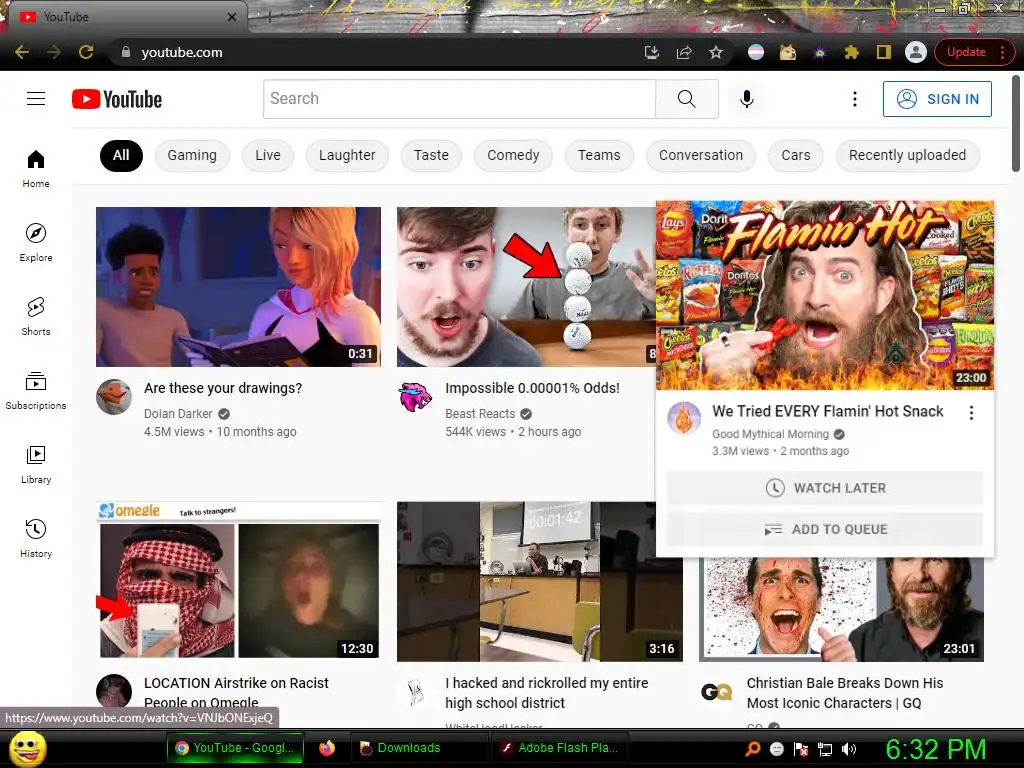This screenshot has height=768, width=1024.
Task: Click the volume speaker tray icon
Action: tap(849, 749)
